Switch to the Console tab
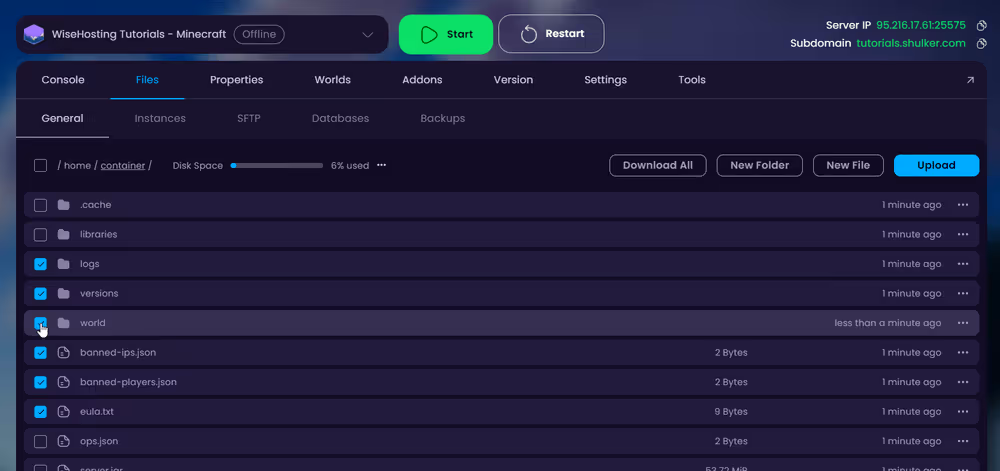This screenshot has width=1000, height=471. point(63,80)
